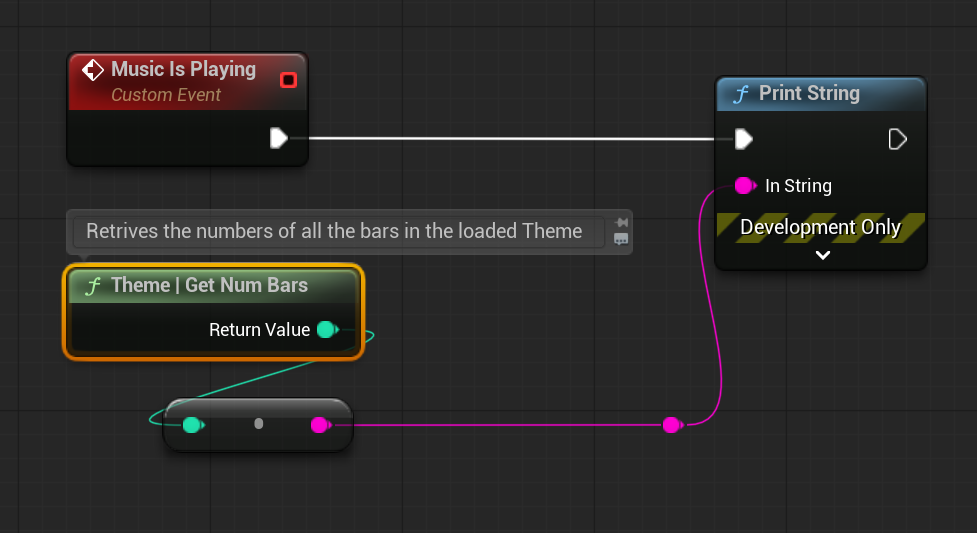Click the magenta In String input pin
This screenshot has height=533, width=977.
[744, 185]
